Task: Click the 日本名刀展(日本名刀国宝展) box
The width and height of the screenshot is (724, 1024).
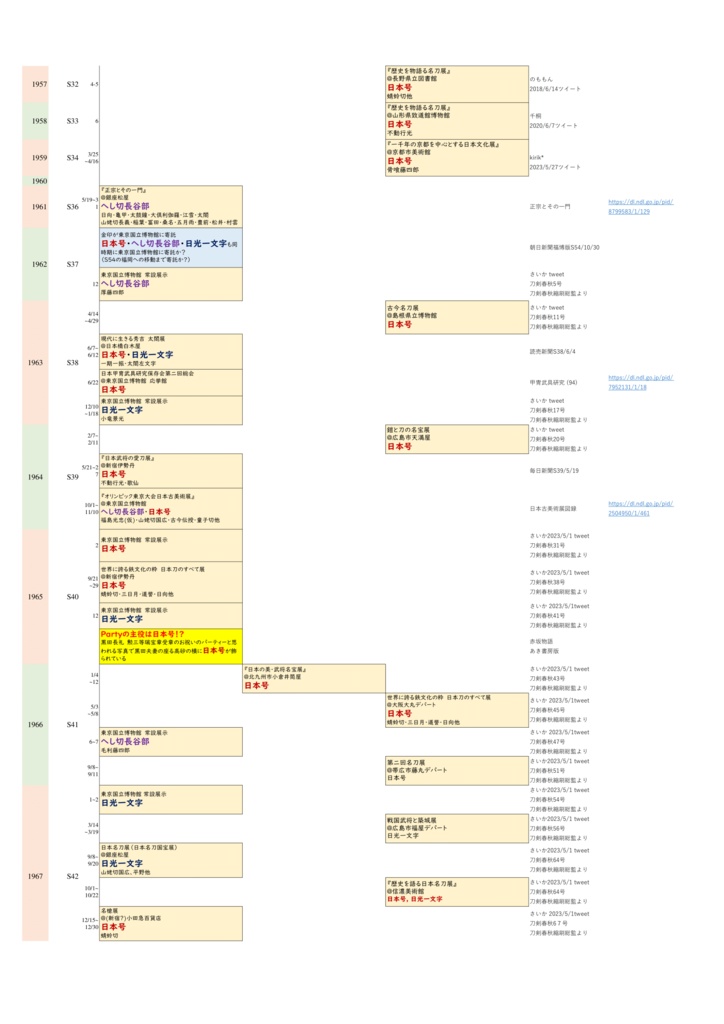Action: (171, 859)
